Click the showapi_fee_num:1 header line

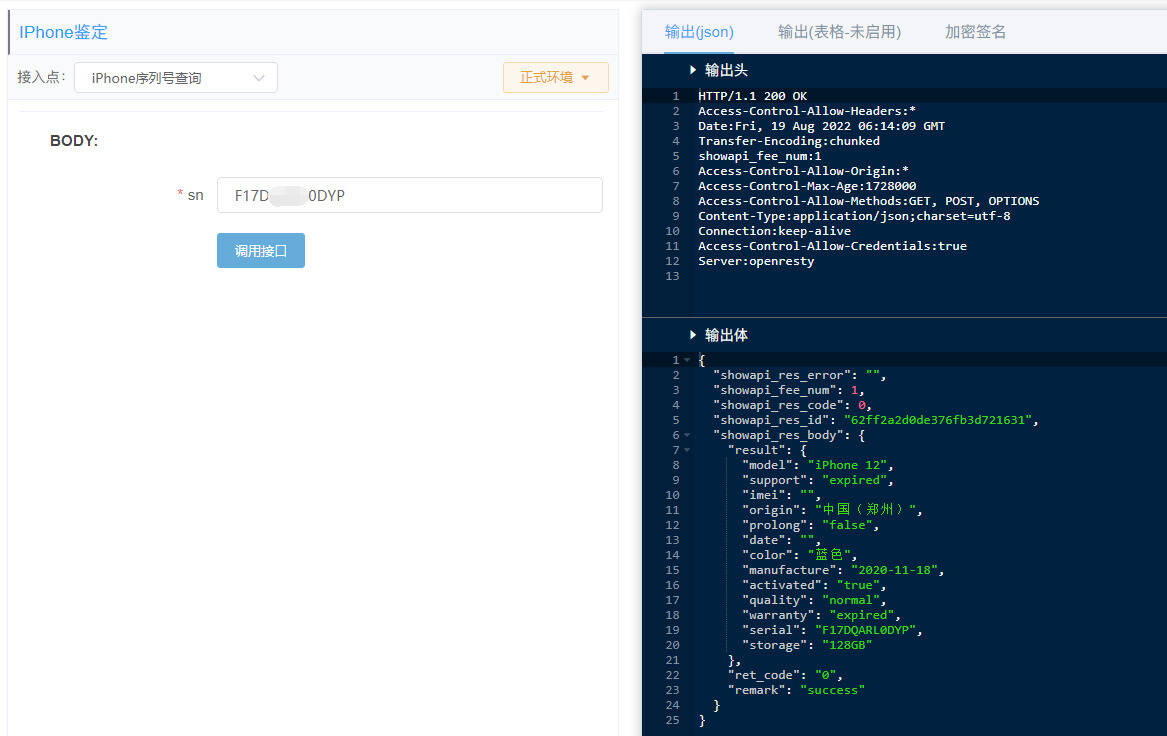point(760,156)
